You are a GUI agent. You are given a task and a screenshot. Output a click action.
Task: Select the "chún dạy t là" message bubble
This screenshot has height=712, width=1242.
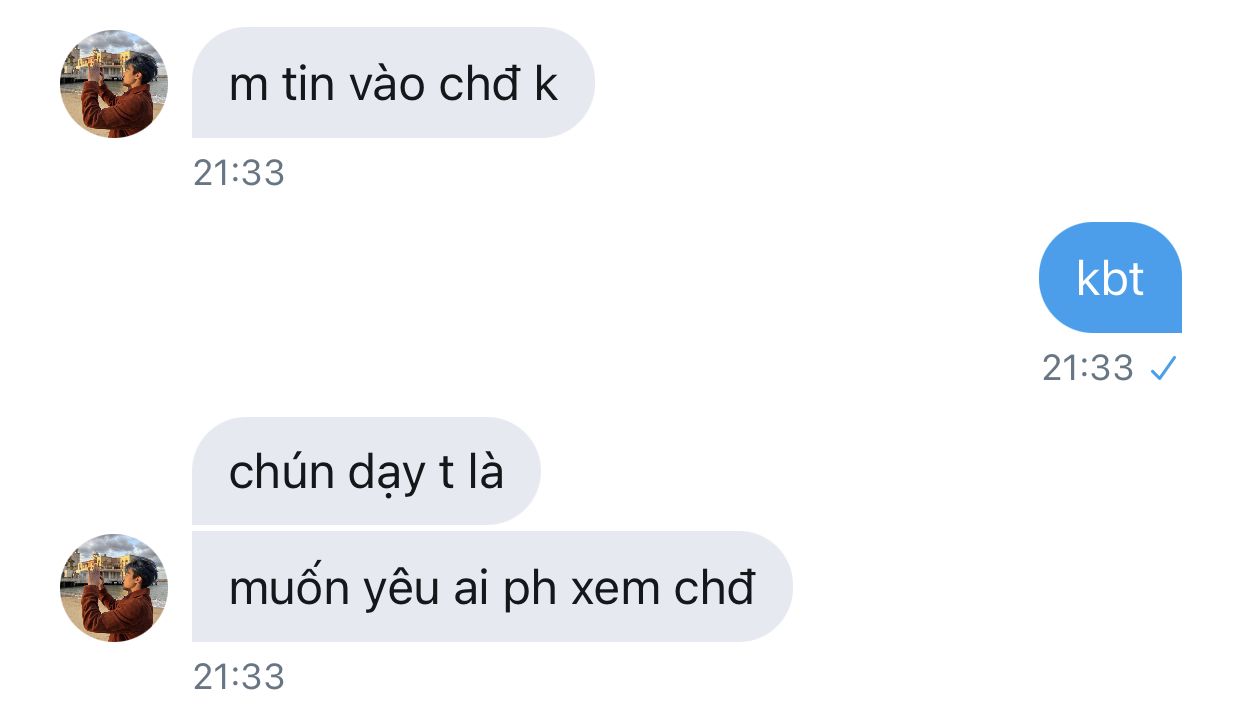tap(366, 471)
